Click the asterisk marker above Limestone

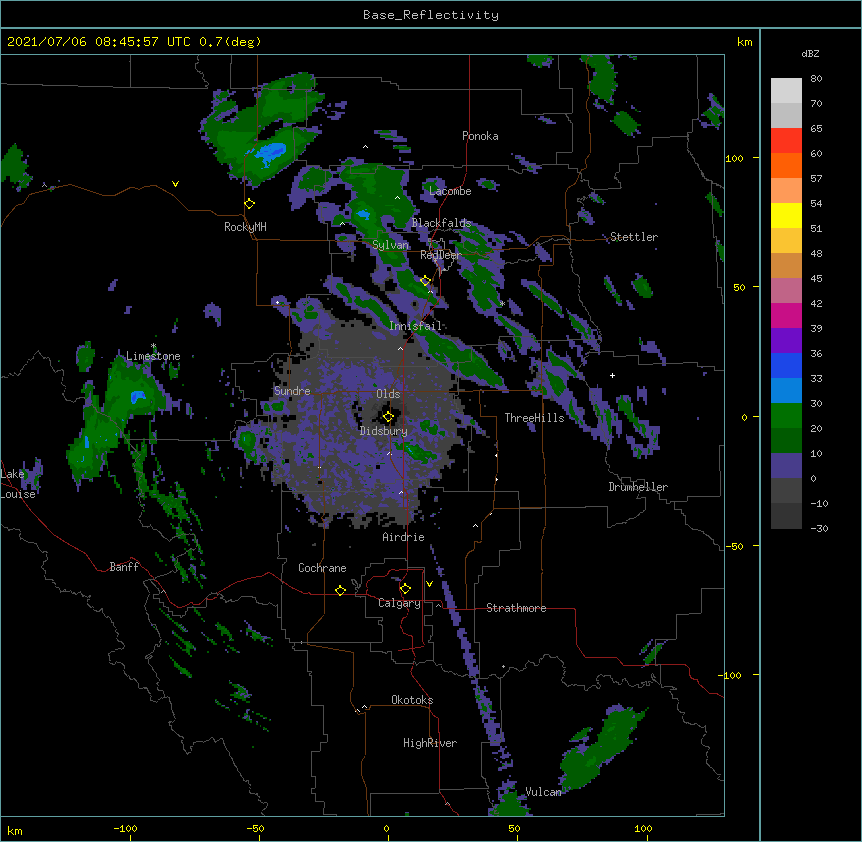pyautogui.click(x=154, y=346)
